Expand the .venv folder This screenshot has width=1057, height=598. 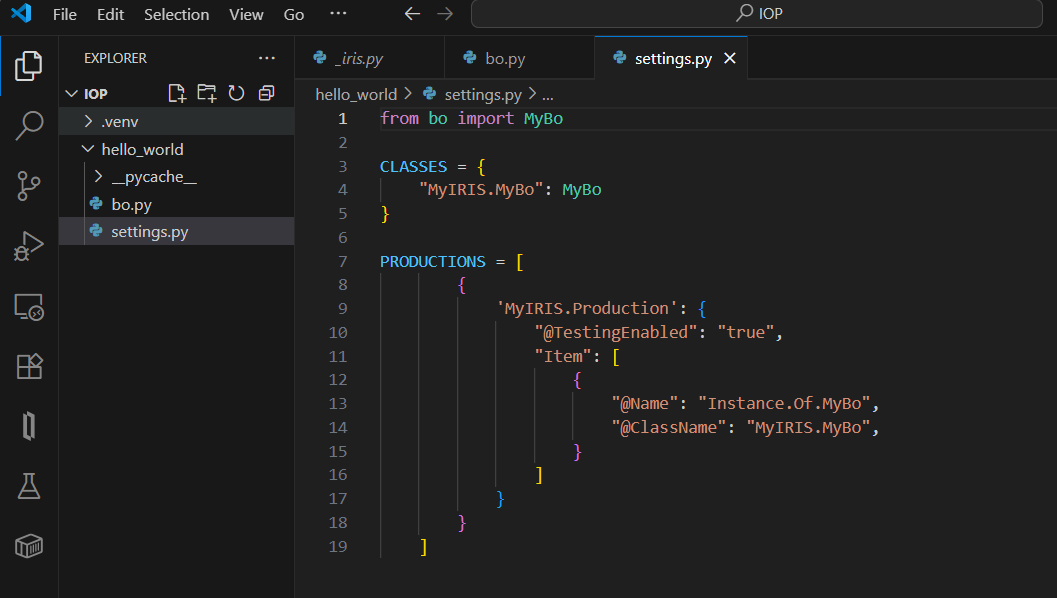pyautogui.click(x=119, y=121)
